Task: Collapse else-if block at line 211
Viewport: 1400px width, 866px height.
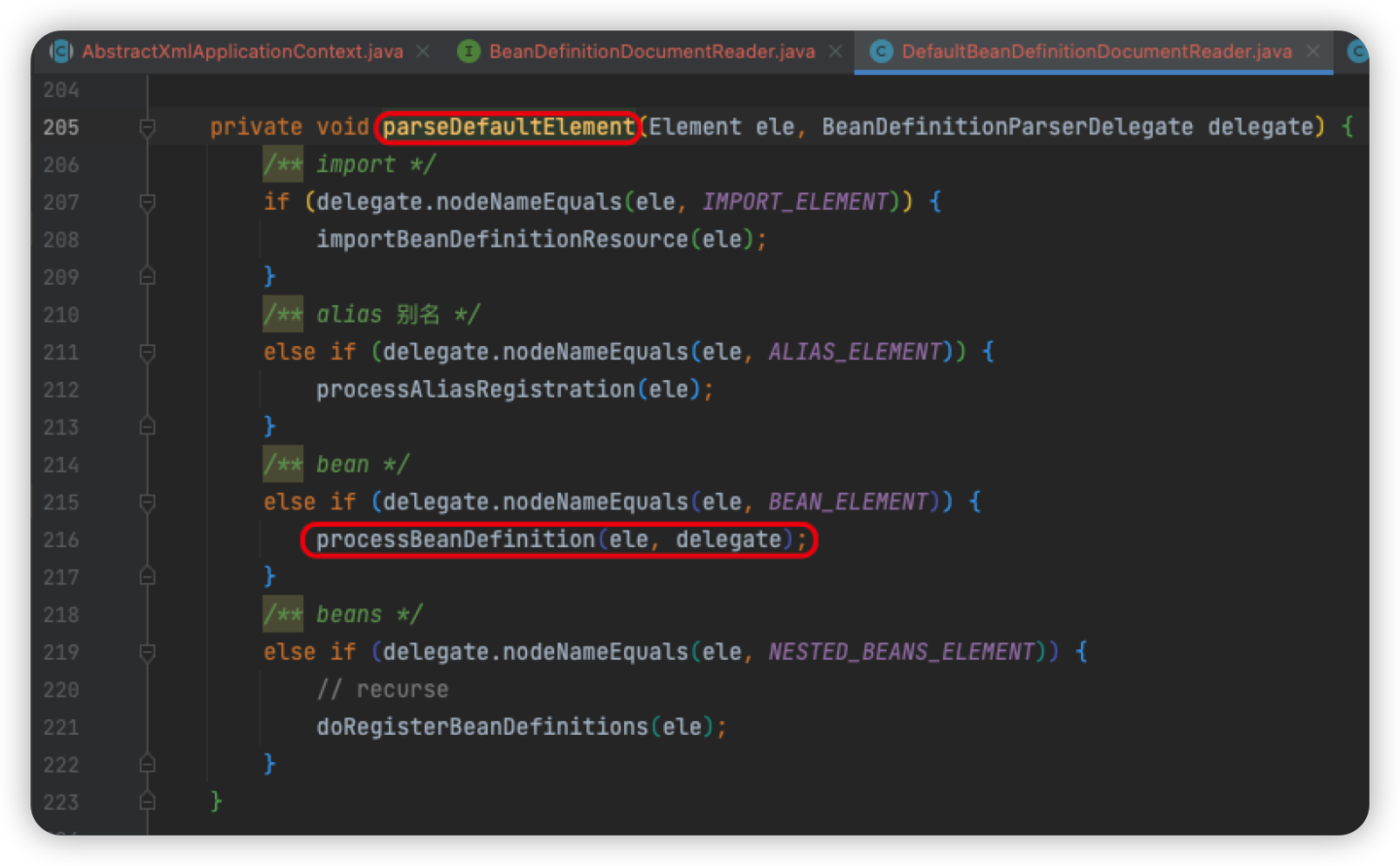Action: point(147,352)
